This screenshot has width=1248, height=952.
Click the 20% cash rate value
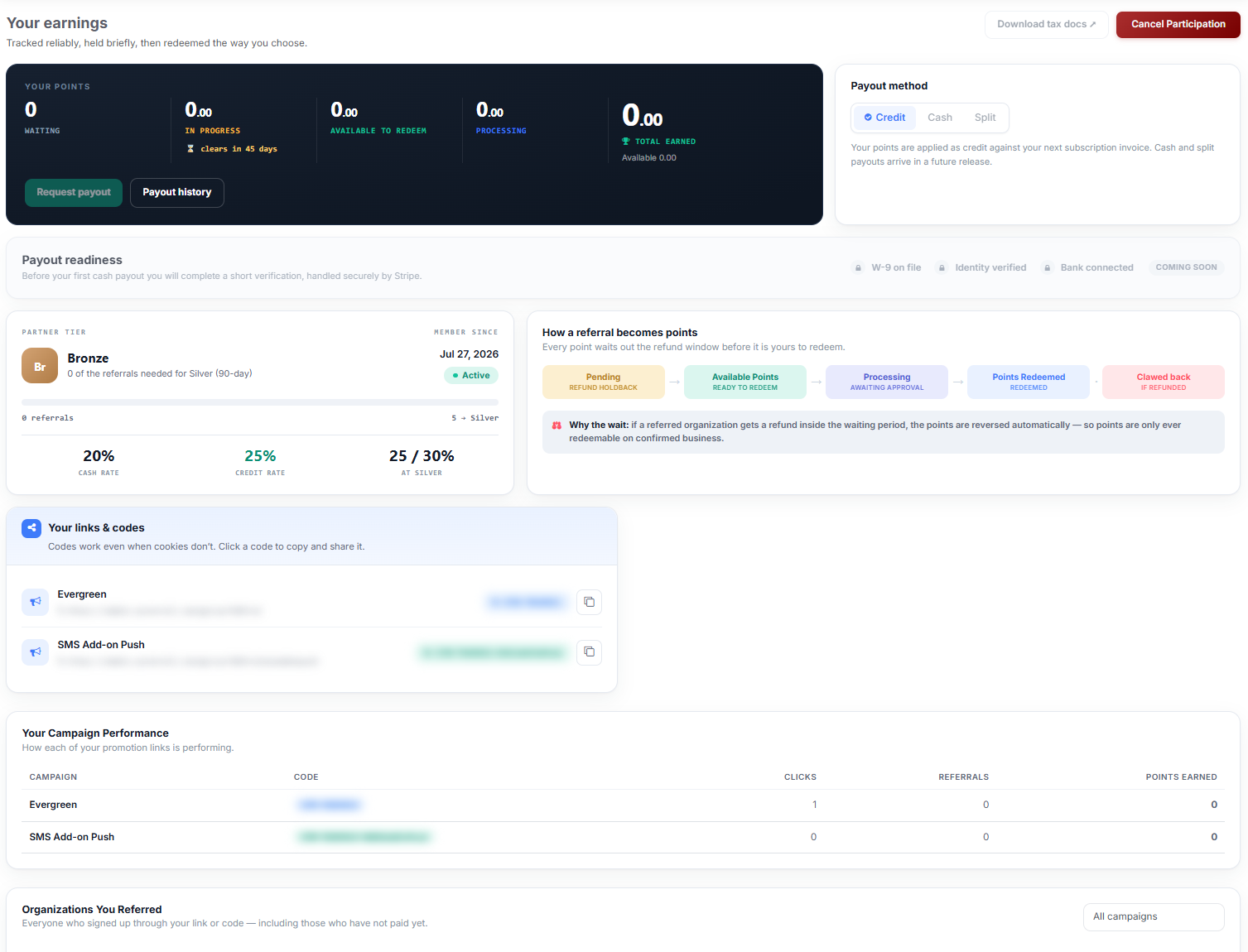(x=99, y=456)
